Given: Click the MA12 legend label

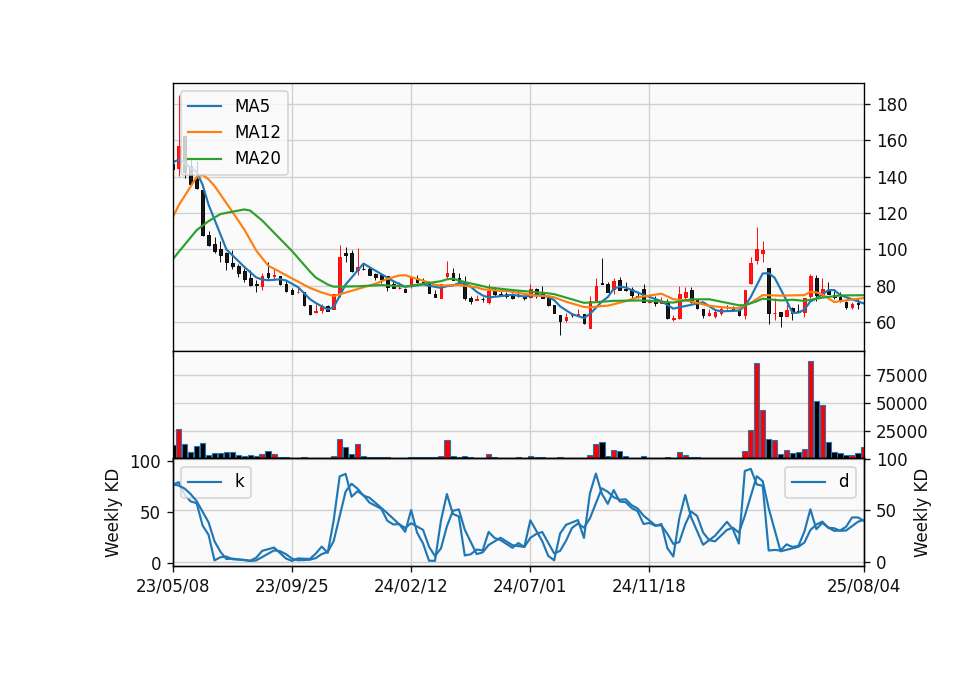Looking at the screenshot, I should [x=257, y=132].
